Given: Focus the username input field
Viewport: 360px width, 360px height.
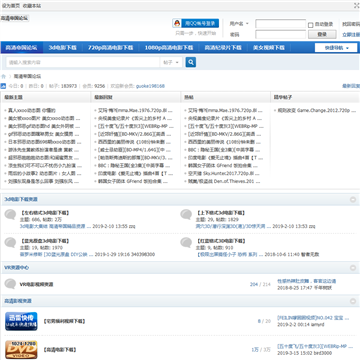Looking at the screenshot, I should [x=280, y=24].
